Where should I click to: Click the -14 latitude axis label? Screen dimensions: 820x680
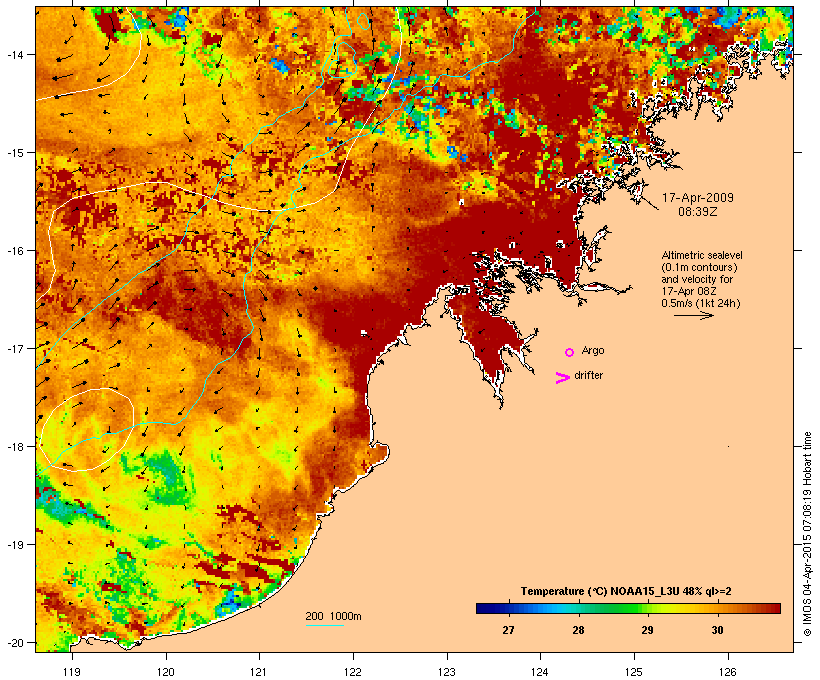point(16,54)
